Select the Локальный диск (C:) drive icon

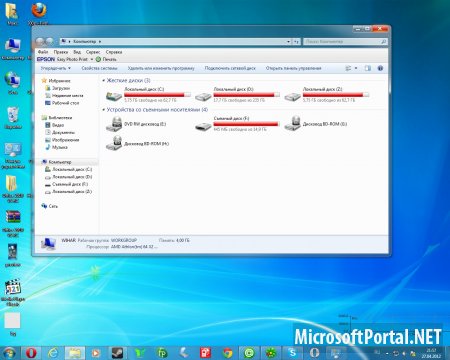tap(114, 96)
